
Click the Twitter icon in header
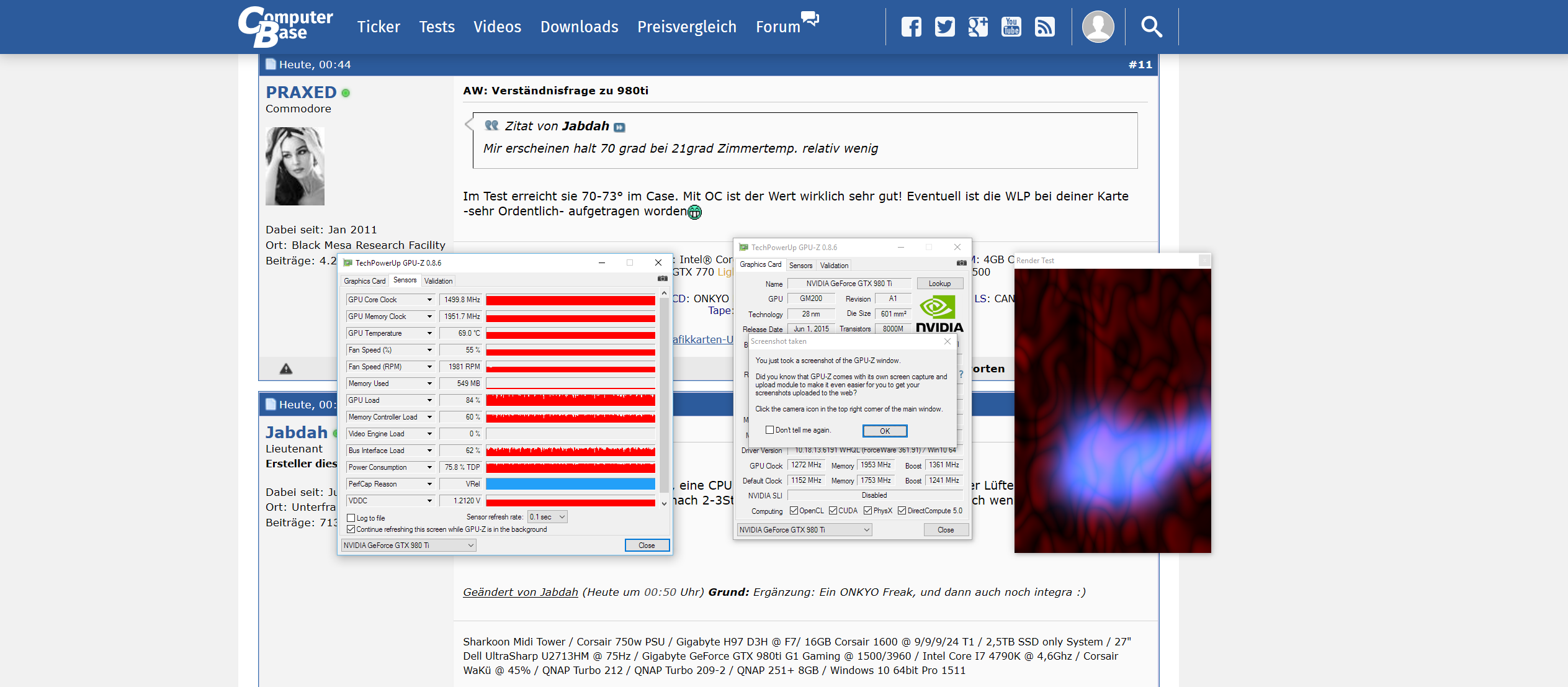[944, 27]
